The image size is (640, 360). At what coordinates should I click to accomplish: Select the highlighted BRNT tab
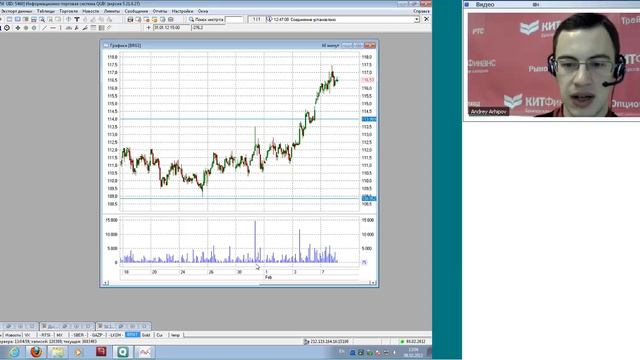(x=132, y=335)
